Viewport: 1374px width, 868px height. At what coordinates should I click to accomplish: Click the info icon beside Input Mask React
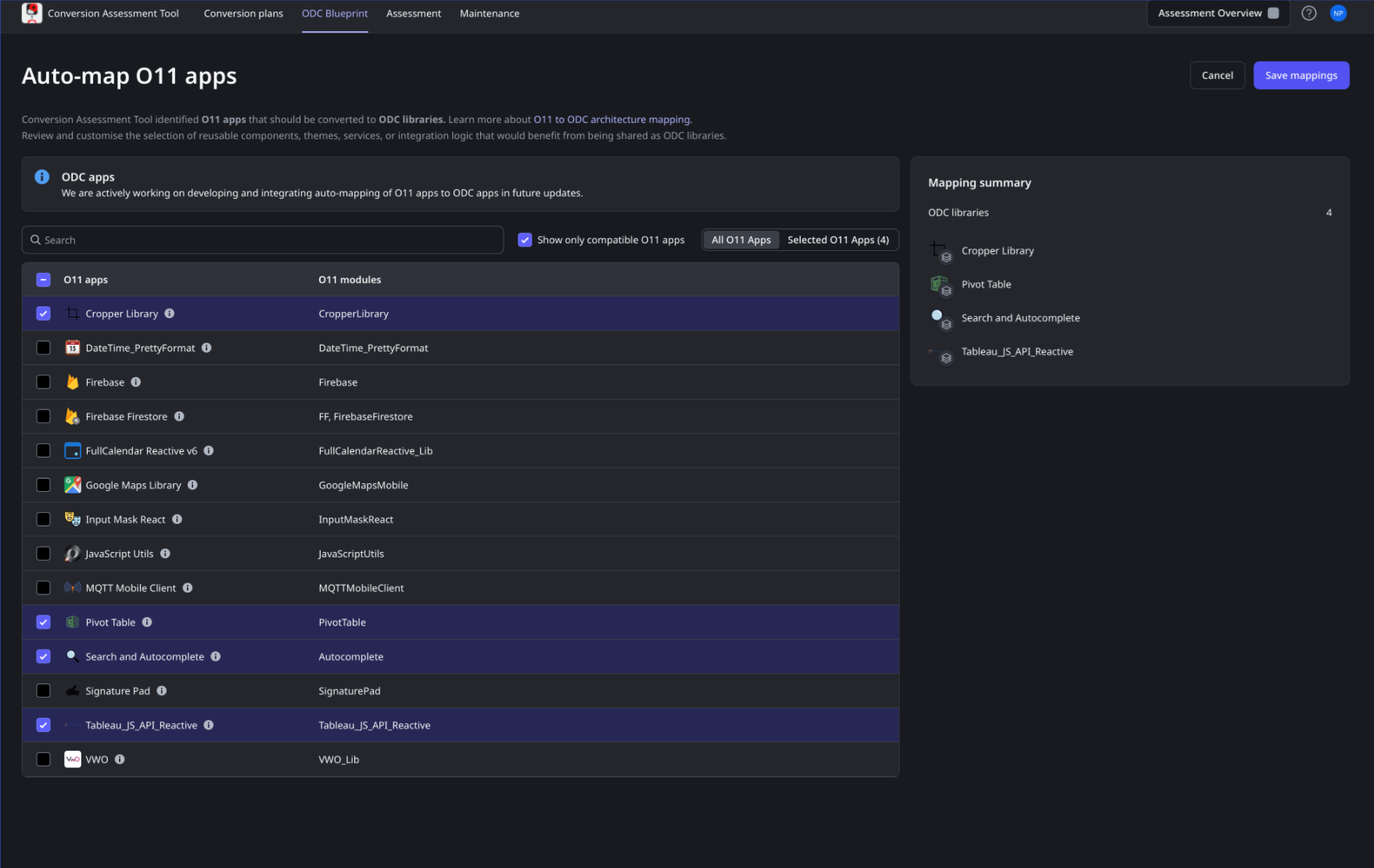[177, 519]
